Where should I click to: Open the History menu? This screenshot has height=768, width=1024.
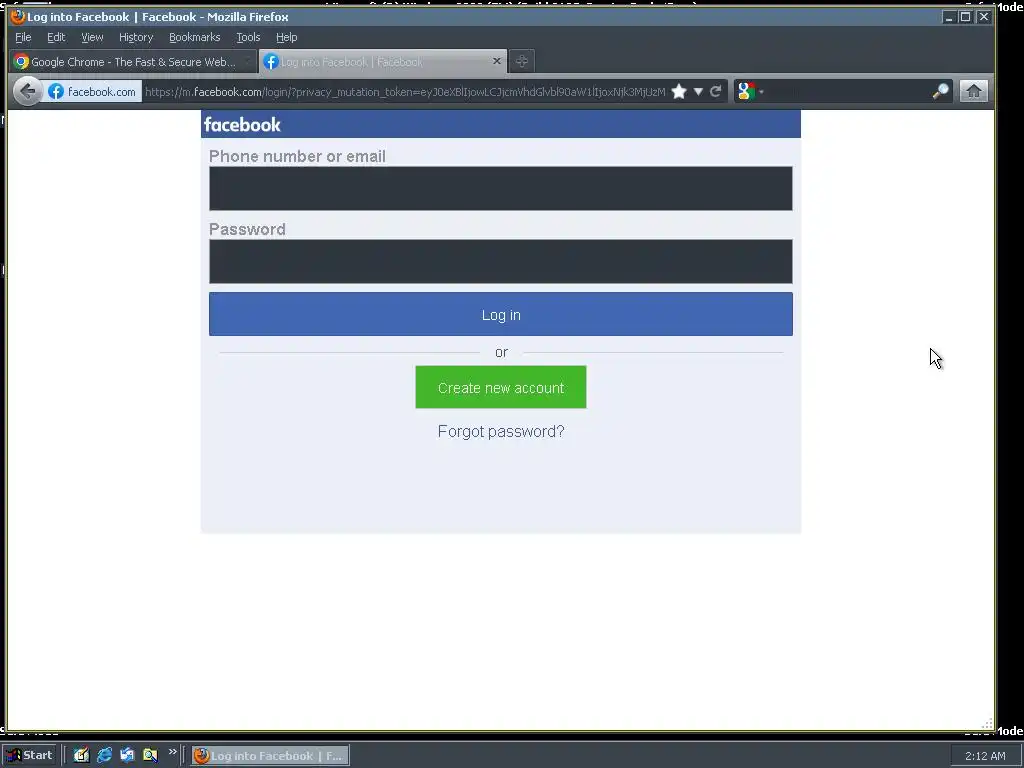pyautogui.click(x=136, y=37)
